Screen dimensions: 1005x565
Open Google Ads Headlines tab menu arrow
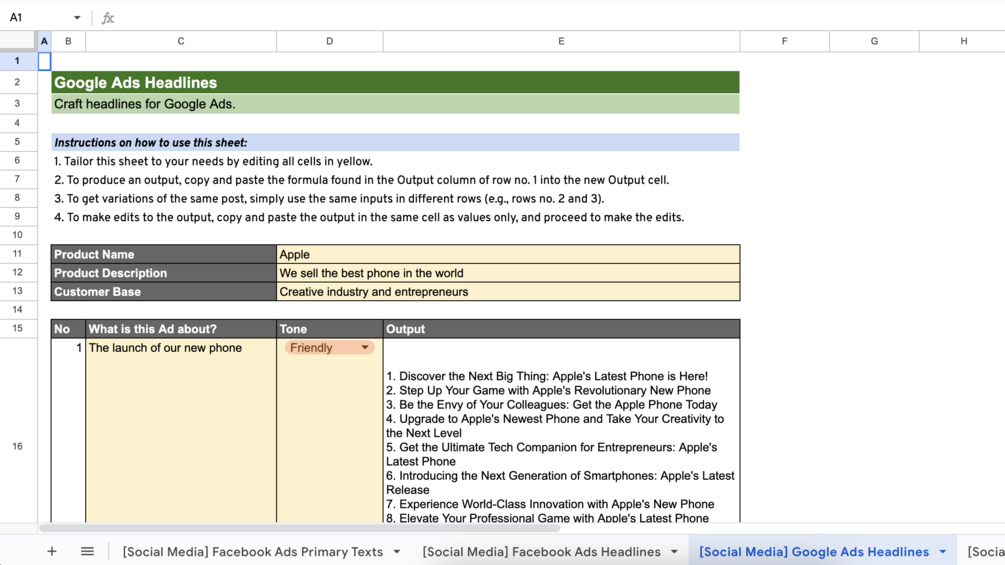pyautogui.click(x=943, y=552)
